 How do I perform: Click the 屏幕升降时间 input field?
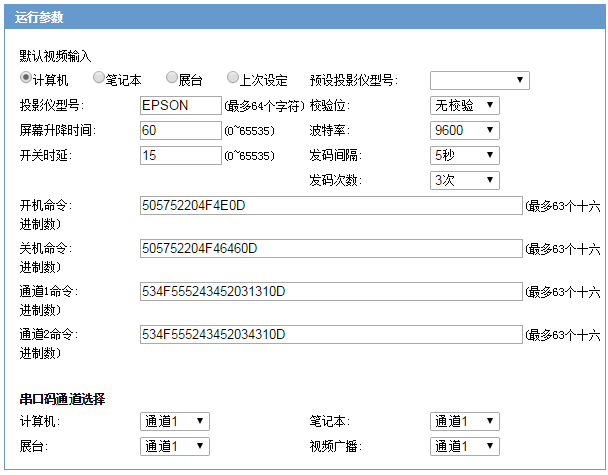click(x=180, y=130)
